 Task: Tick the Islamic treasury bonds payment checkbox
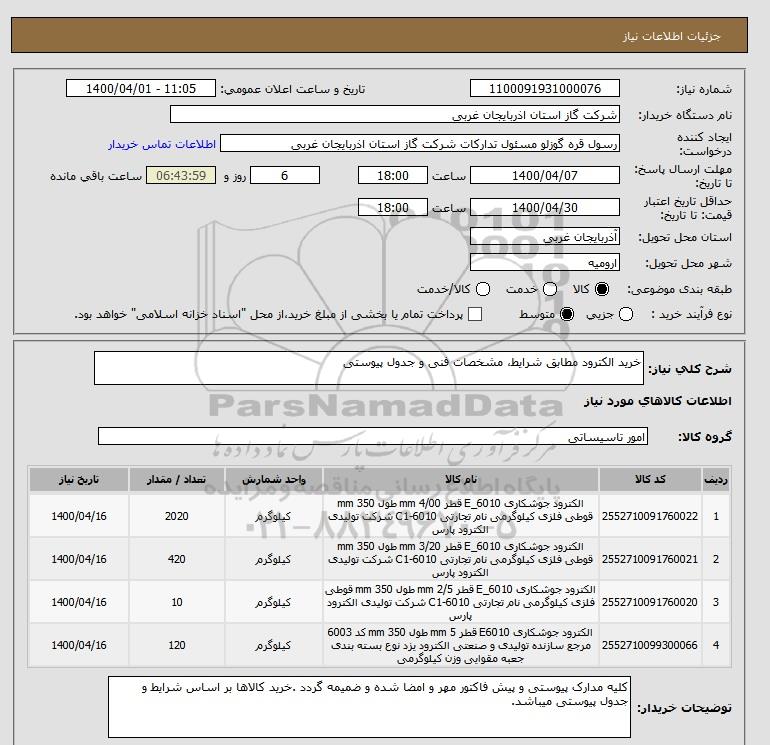tap(475, 314)
